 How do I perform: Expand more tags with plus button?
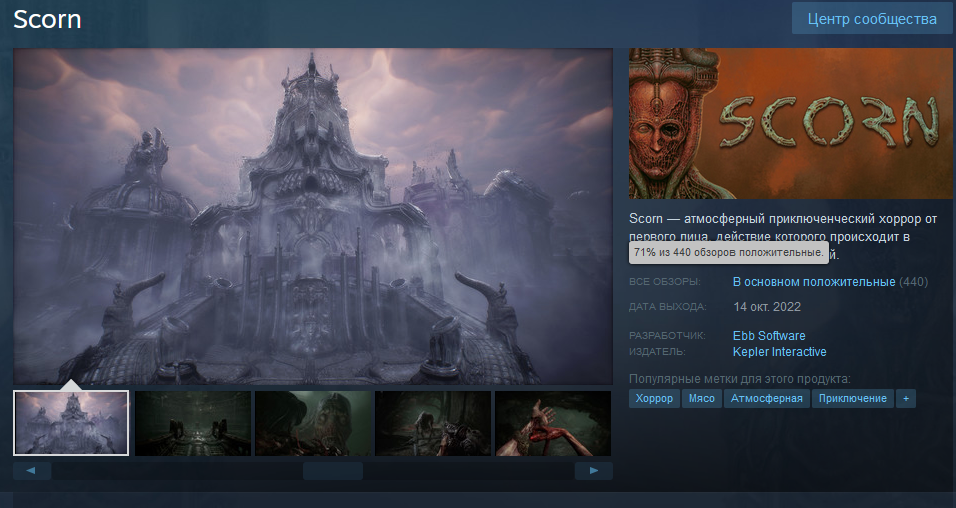click(905, 398)
